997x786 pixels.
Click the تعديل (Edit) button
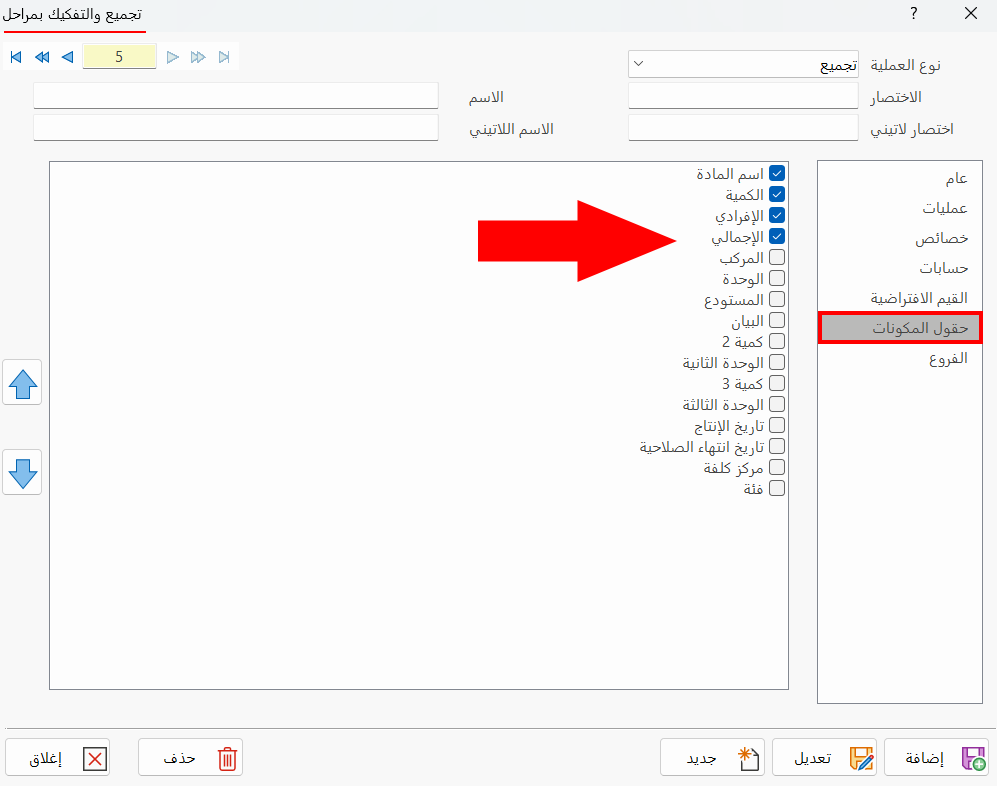824,757
